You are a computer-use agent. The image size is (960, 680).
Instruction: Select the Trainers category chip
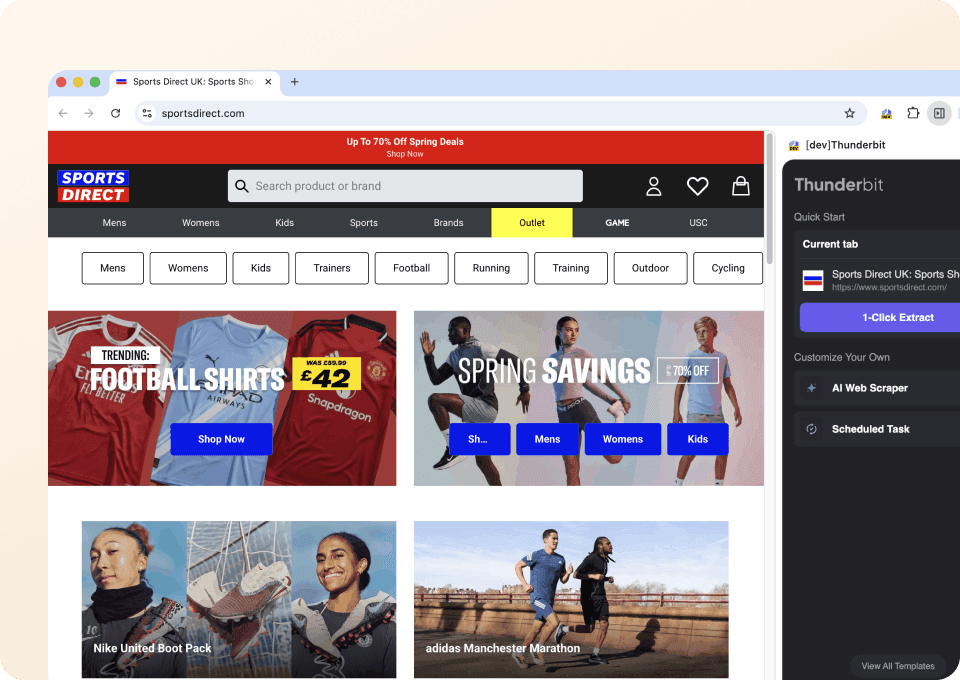point(331,268)
